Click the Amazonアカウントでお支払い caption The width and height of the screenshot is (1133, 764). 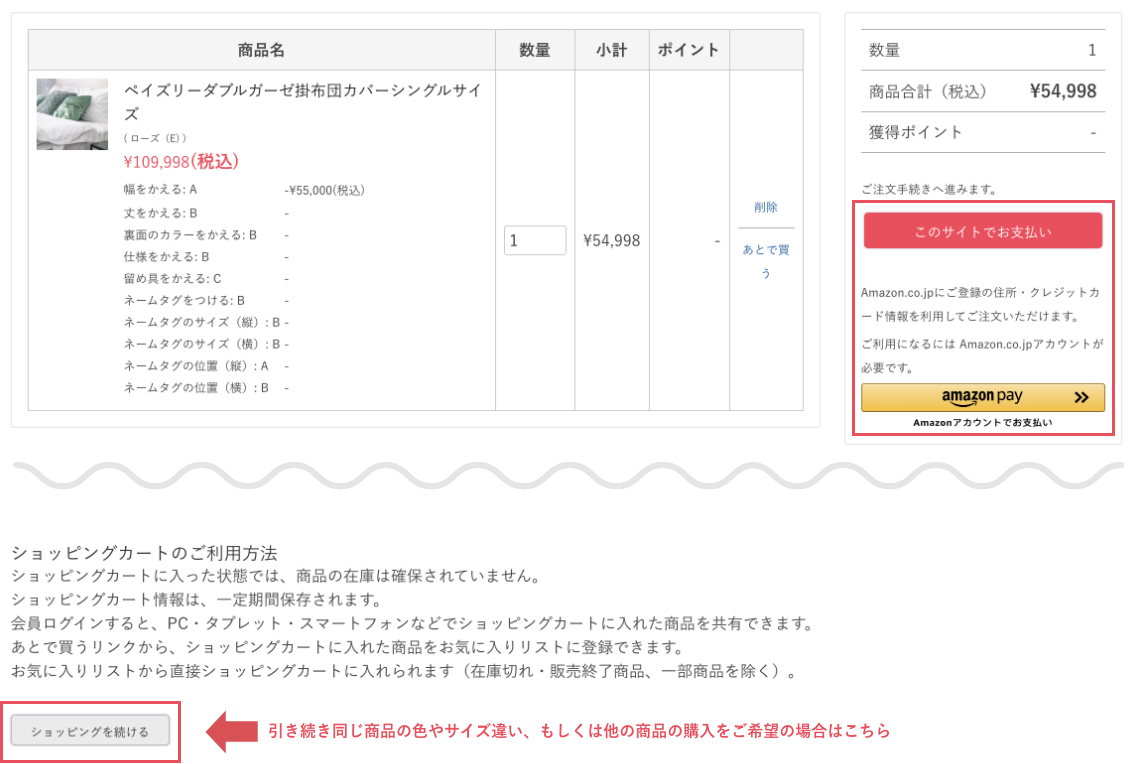click(x=982, y=423)
